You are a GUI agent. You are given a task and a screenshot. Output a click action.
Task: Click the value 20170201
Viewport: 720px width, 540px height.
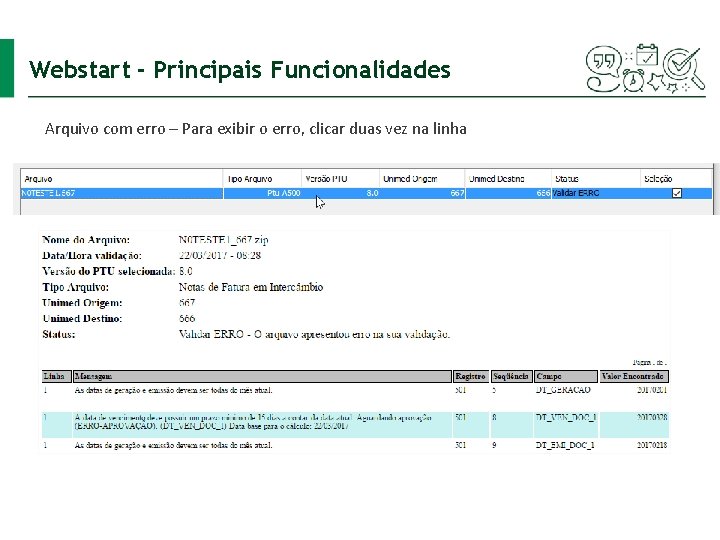tap(652, 390)
